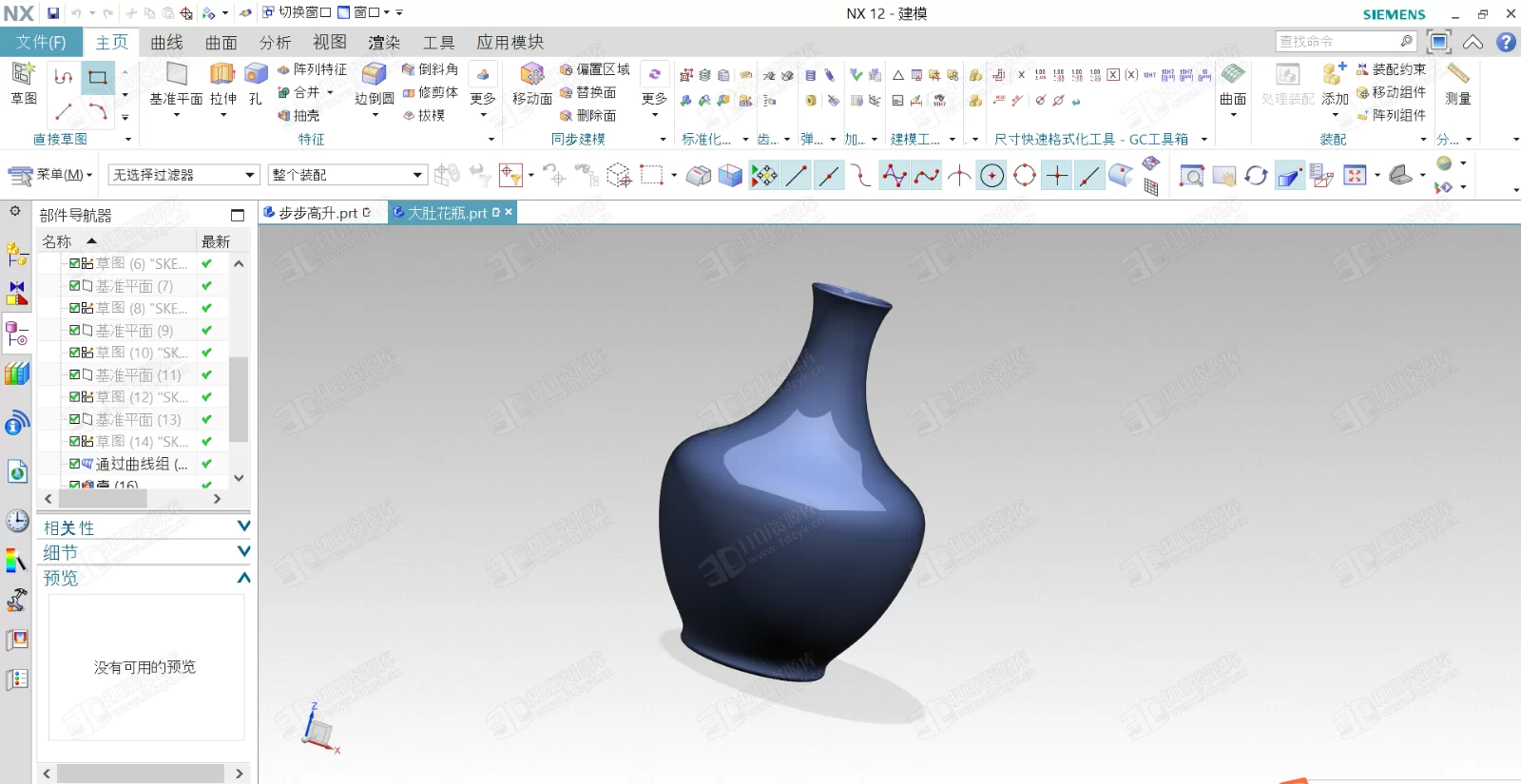1521x784 pixels.
Task: Click Offset Region (偏置区域)
Action: [x=594, y=69]
